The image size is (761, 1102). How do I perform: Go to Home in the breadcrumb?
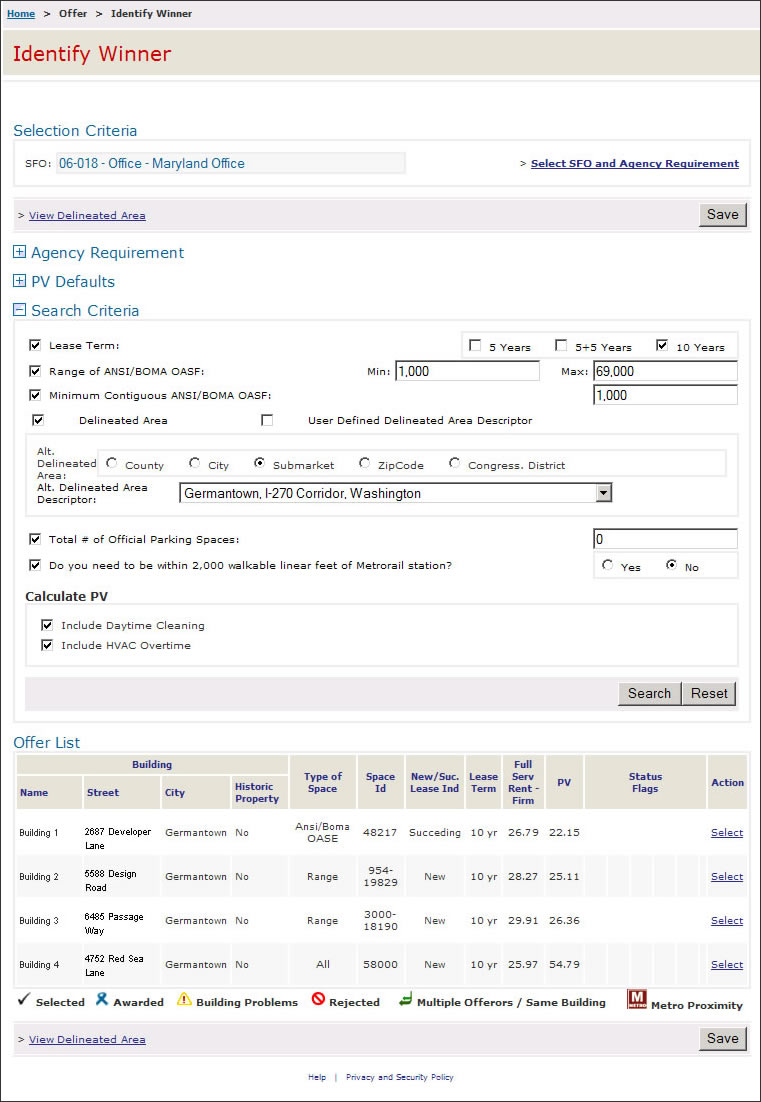tap(21, 13)
